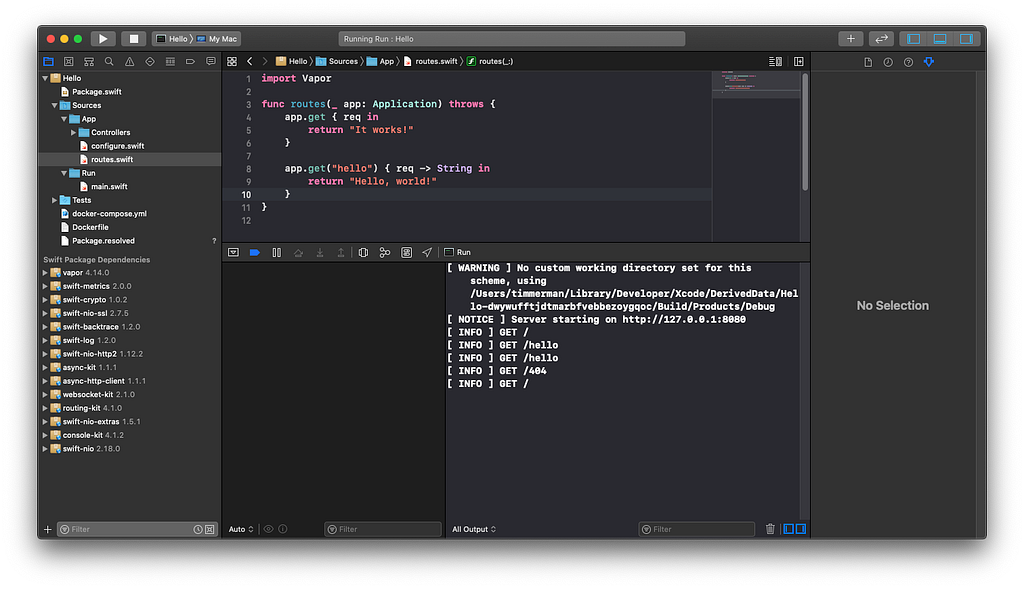Open the All Output dropdown

tap(474, 529)
